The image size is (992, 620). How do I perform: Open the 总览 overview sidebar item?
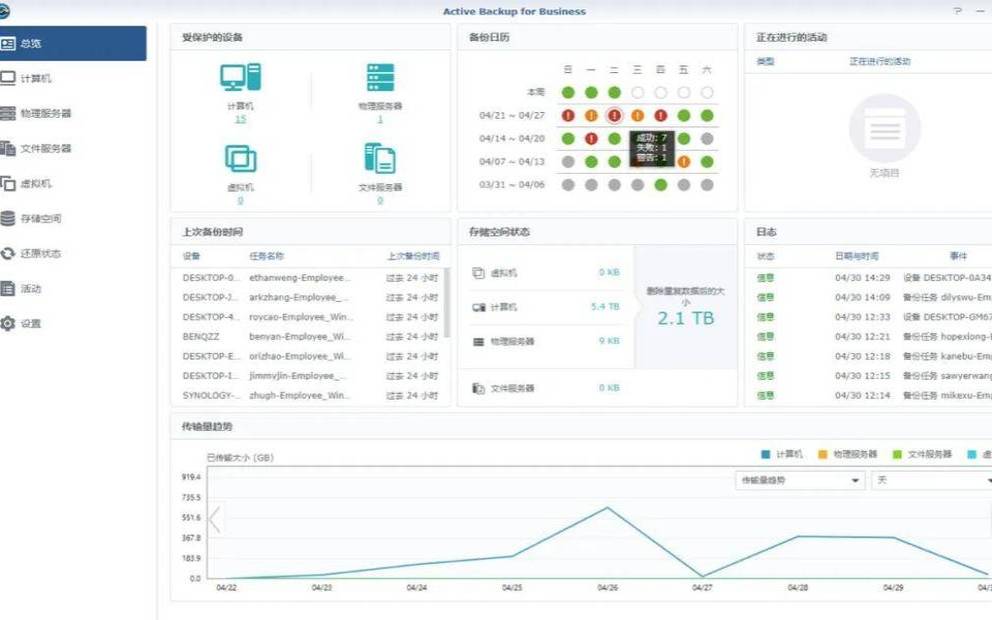point(73,44)
